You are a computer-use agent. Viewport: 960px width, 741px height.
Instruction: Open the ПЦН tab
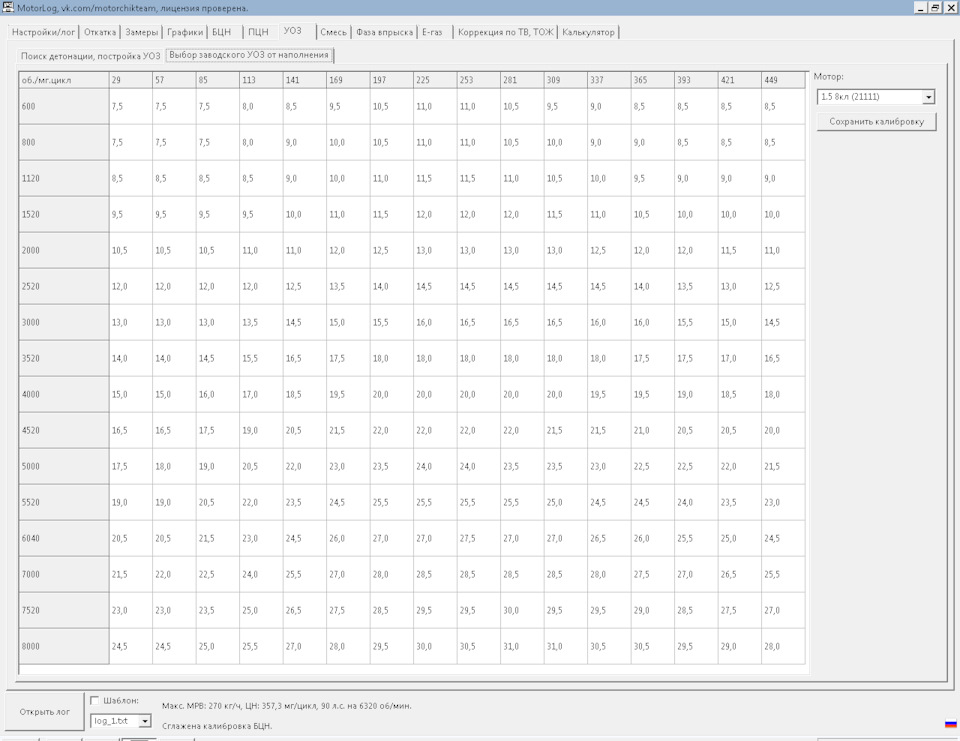pyautogui.click(x=258, y=32)
